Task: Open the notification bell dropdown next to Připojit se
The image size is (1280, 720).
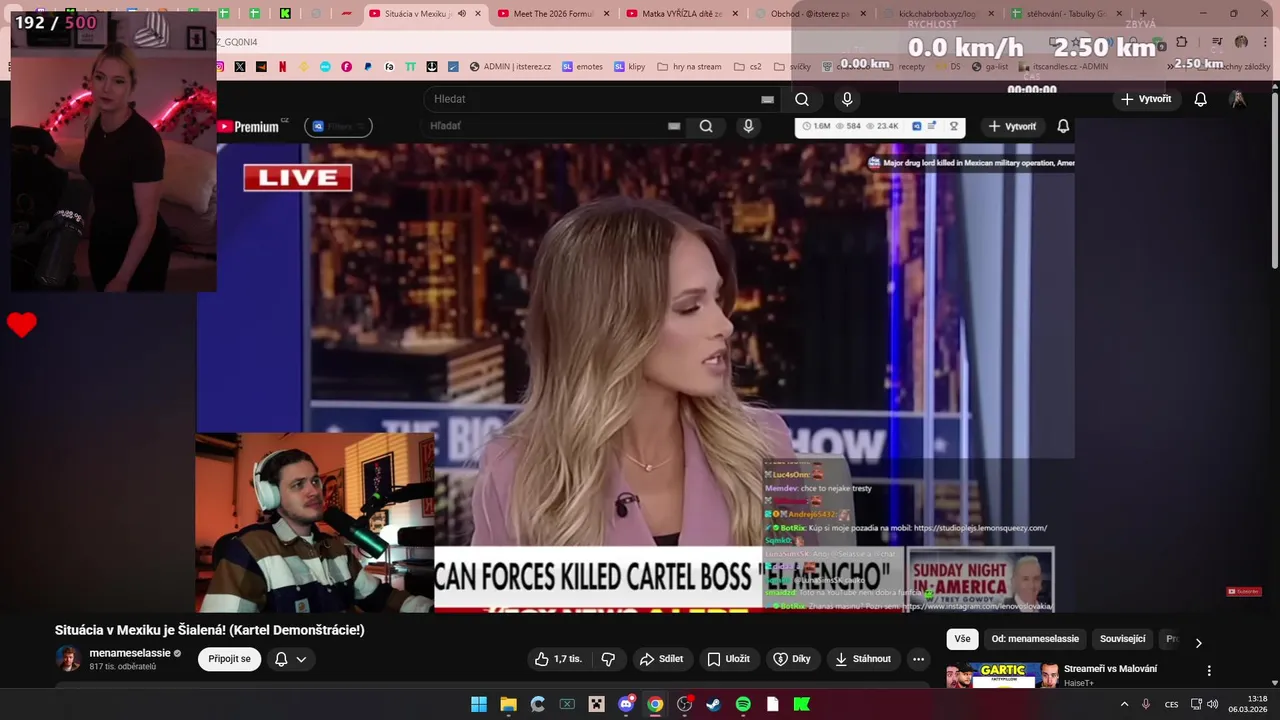Action: coord(290,659)
